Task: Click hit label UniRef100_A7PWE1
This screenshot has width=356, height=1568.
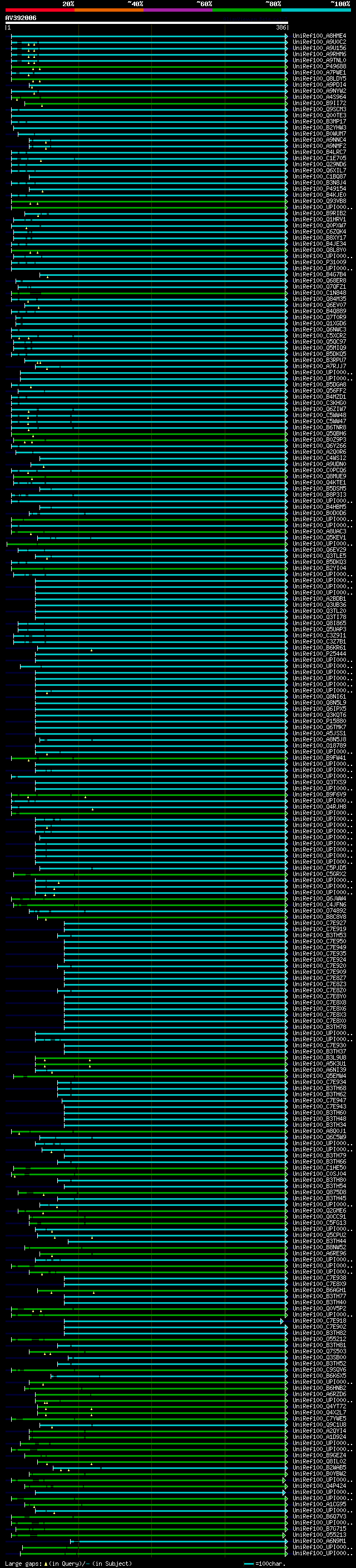Action: click(319, 72)
